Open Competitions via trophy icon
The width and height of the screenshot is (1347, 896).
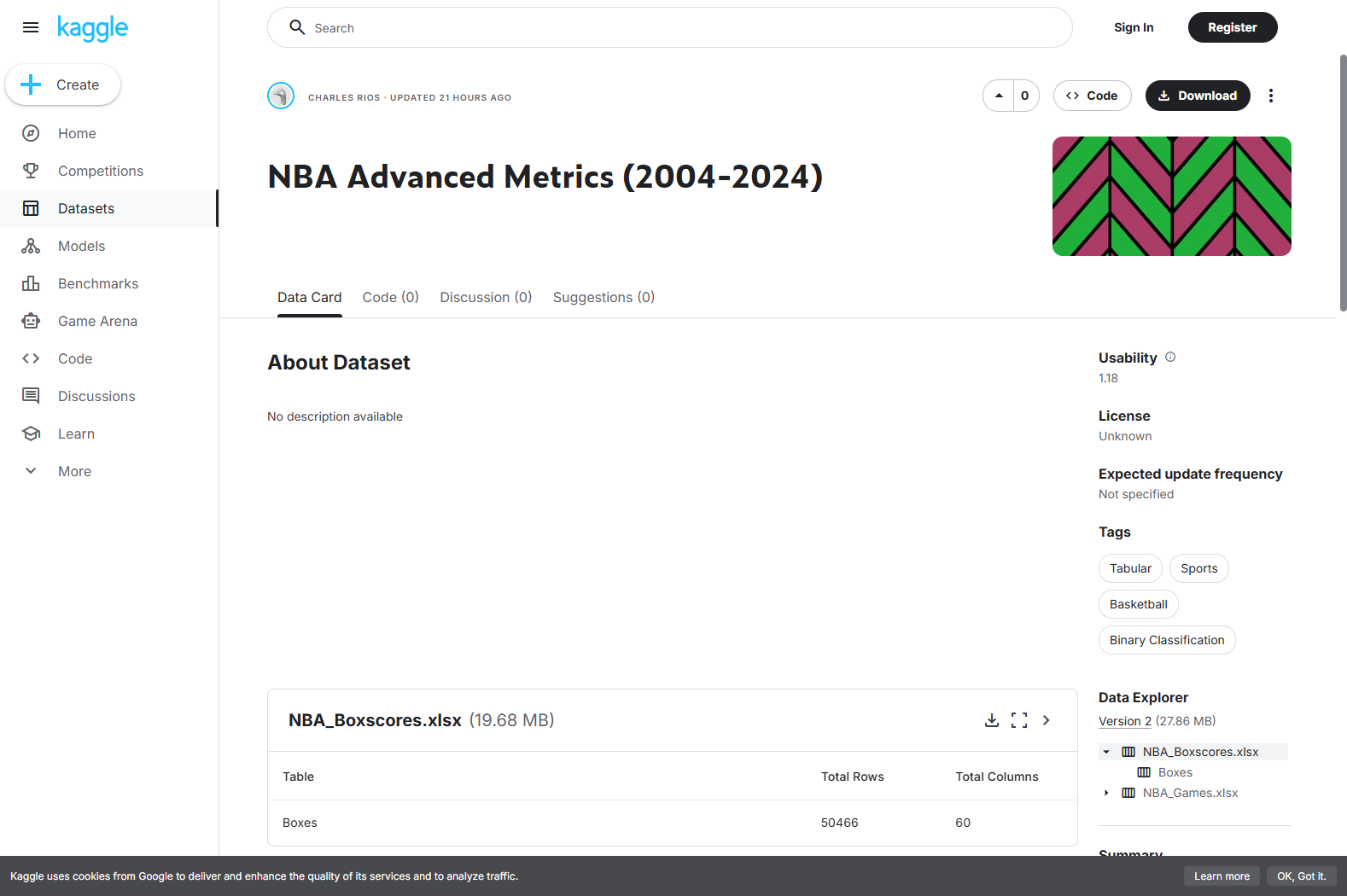[31, 171]
